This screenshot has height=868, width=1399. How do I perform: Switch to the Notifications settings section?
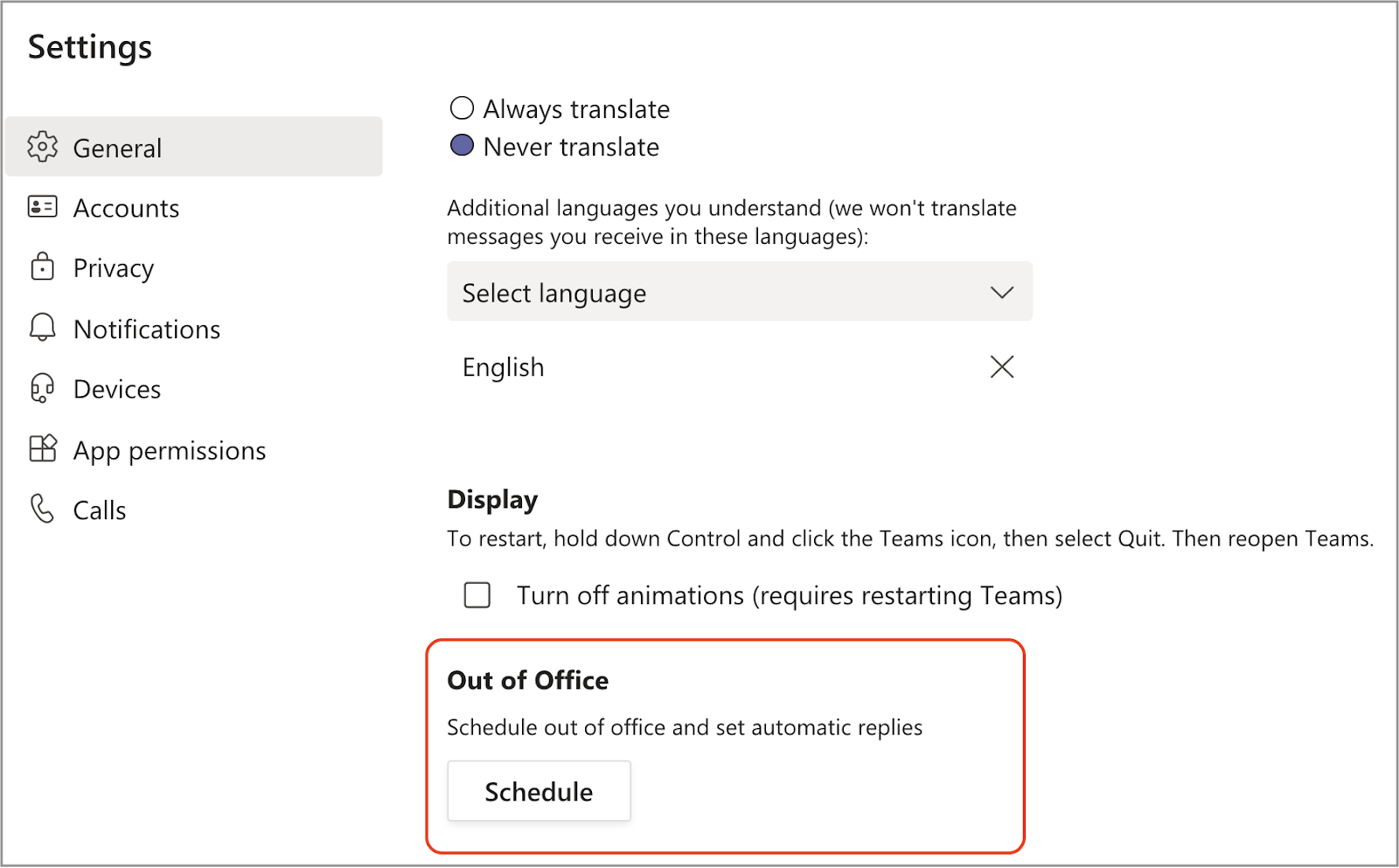146,328
